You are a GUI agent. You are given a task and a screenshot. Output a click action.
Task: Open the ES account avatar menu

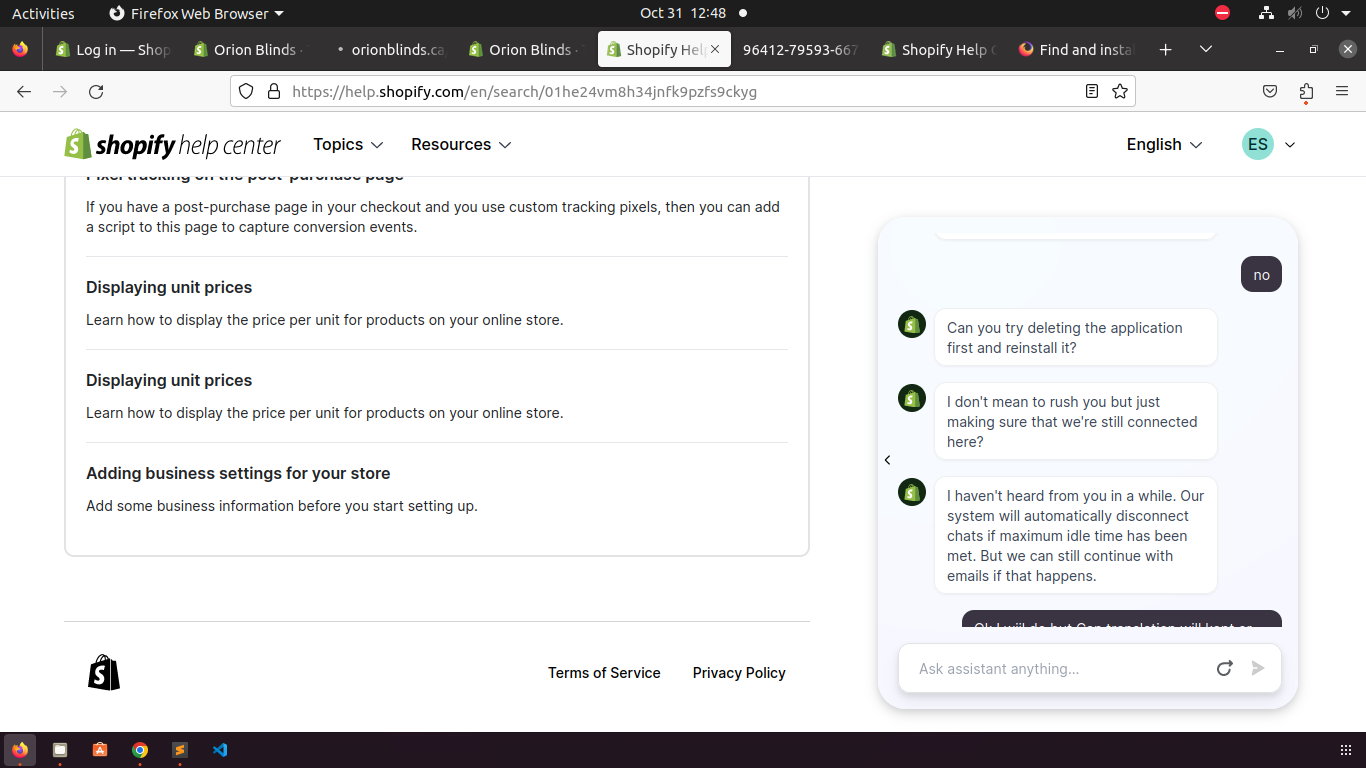[1268, 145]
